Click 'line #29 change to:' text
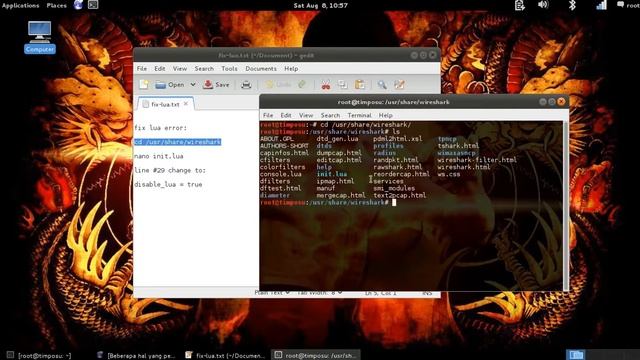 pyautogui.click(x=170, y=170)
